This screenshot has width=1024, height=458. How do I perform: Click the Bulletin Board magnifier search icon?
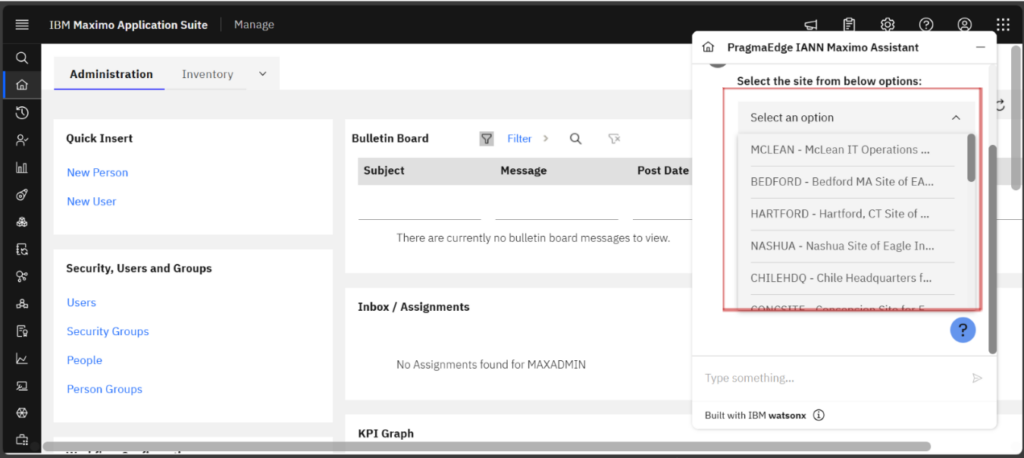tap(575, 139)
